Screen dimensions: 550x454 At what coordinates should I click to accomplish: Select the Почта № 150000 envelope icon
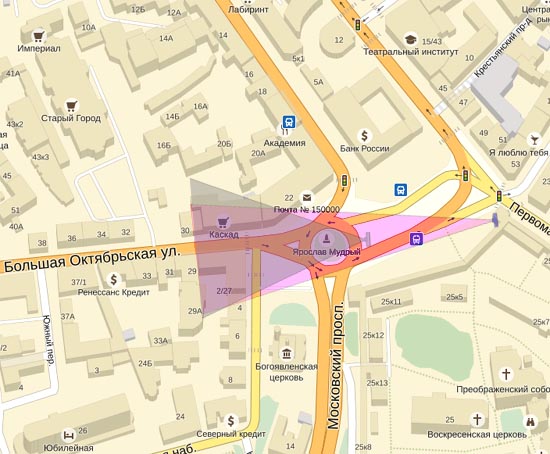coord(307,198)
